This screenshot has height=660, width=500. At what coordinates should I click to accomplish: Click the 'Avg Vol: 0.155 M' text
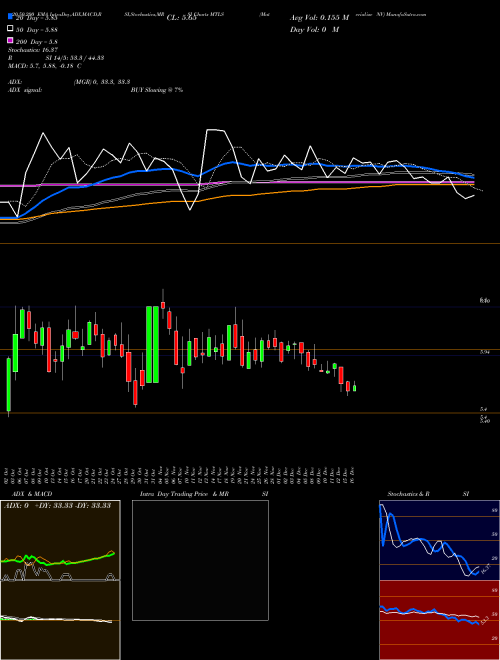pyautogui.click(x=319, y=18)
